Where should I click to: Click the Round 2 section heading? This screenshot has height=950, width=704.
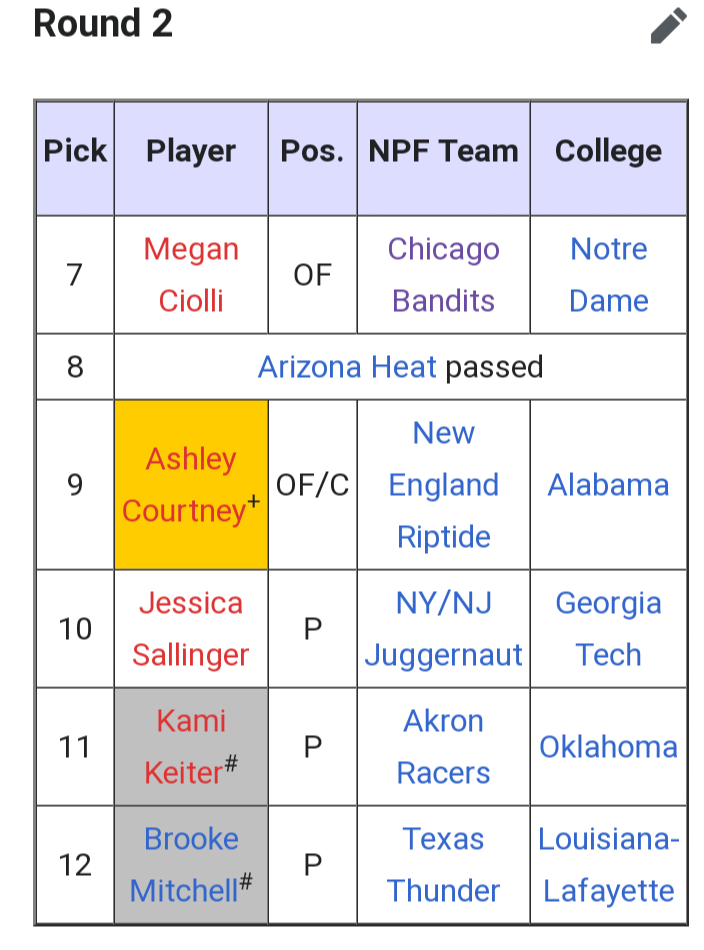click(x=103, y=24)
